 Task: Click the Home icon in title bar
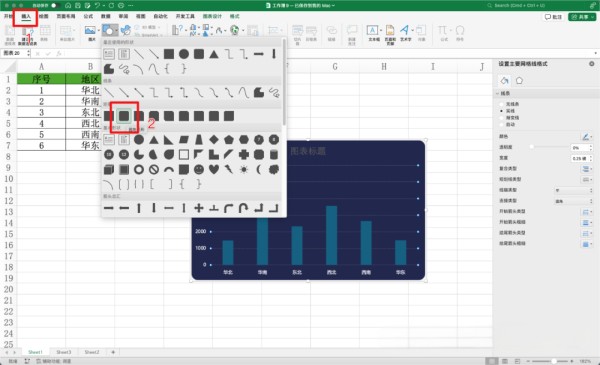point(68,5)
